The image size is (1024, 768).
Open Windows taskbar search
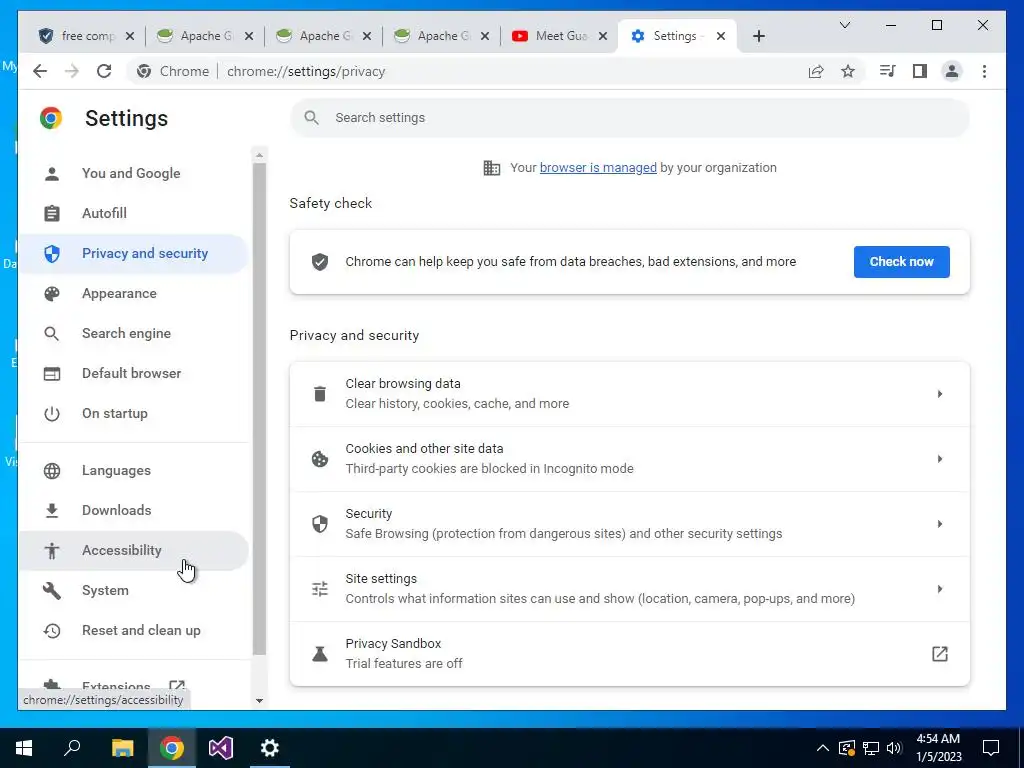72,748
